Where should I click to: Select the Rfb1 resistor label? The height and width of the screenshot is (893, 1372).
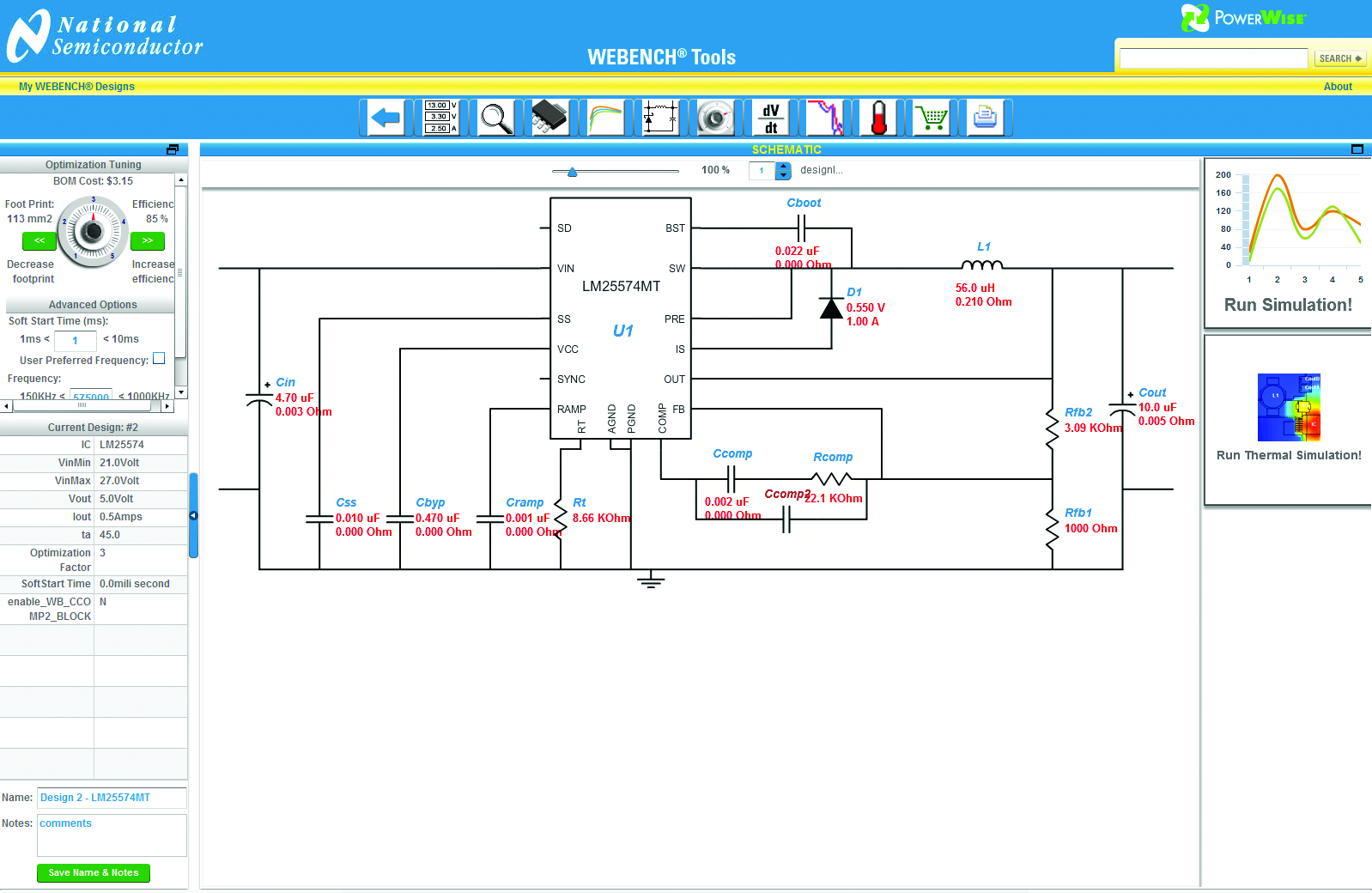(1078, 513)
